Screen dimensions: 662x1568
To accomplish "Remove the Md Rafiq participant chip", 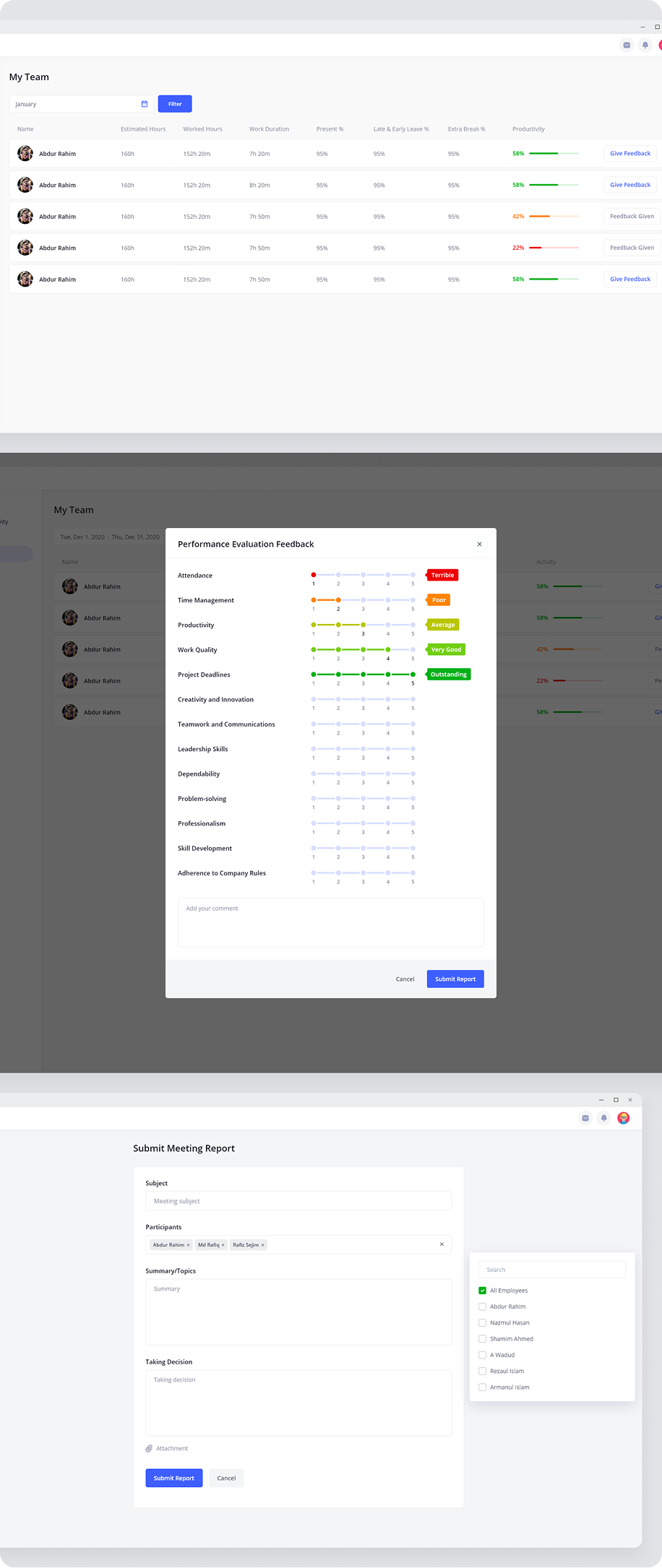I will pyautogui.click(x=223, y=1245).
